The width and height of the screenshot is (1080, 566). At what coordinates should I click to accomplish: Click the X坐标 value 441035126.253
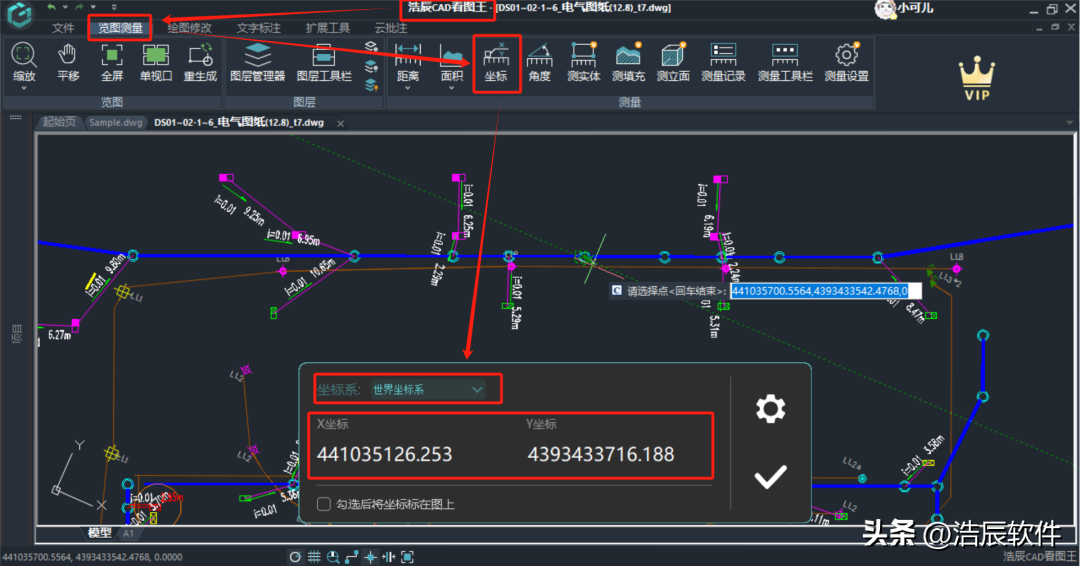coord(384,454)
